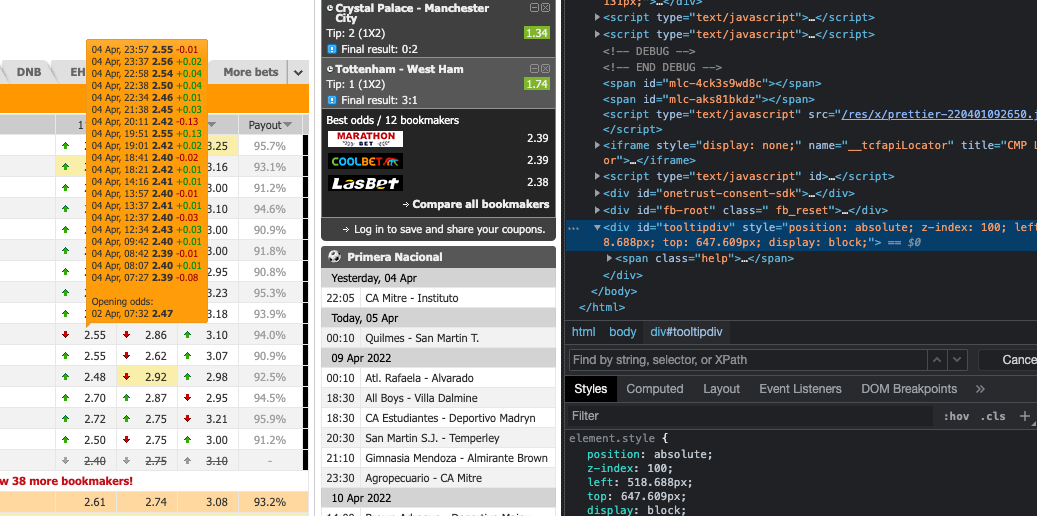Collapse the div tooltipdiv node
Screen dimensions: 1037x516
[x=598, y=227]
